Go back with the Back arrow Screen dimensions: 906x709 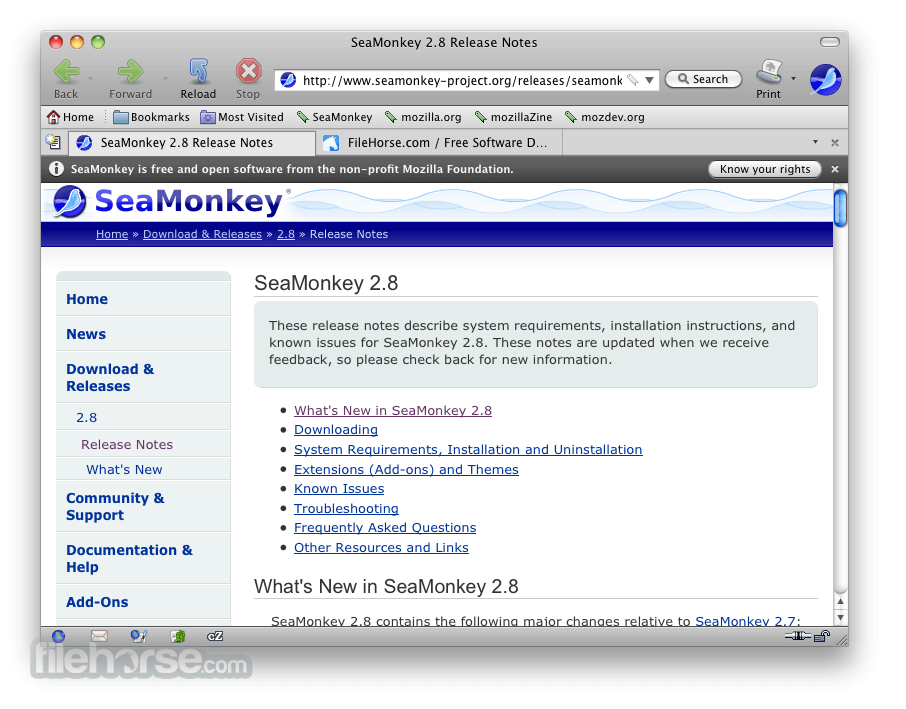tap(67, 72)
